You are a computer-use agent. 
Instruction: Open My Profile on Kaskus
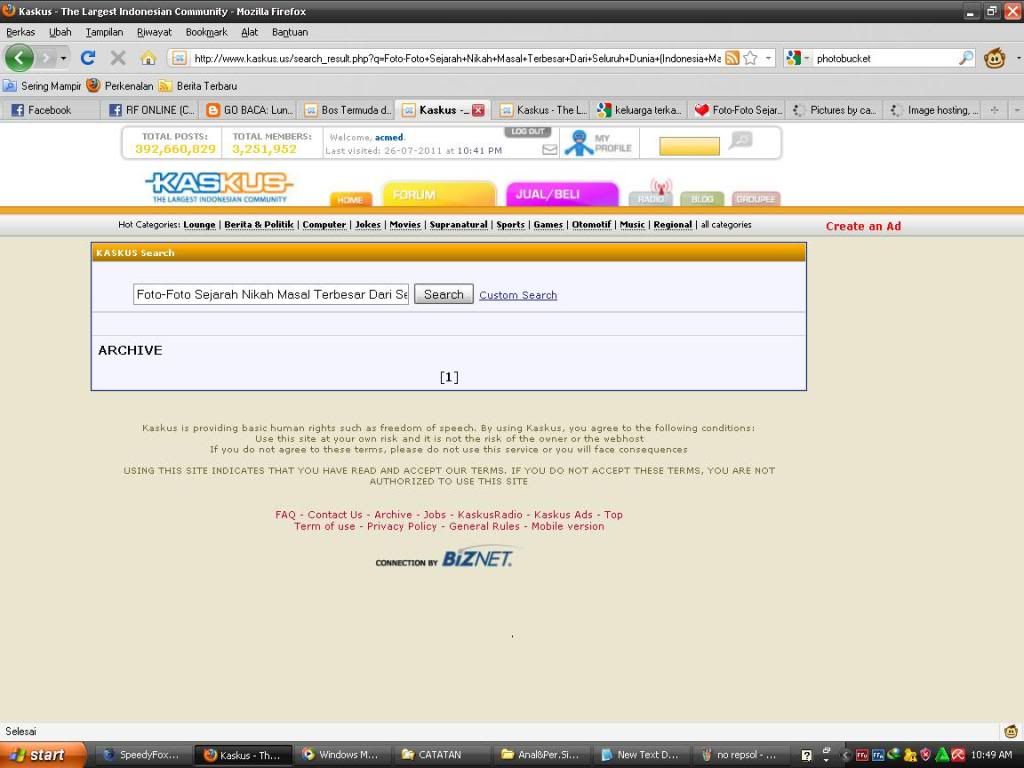[x=599, y=143]
